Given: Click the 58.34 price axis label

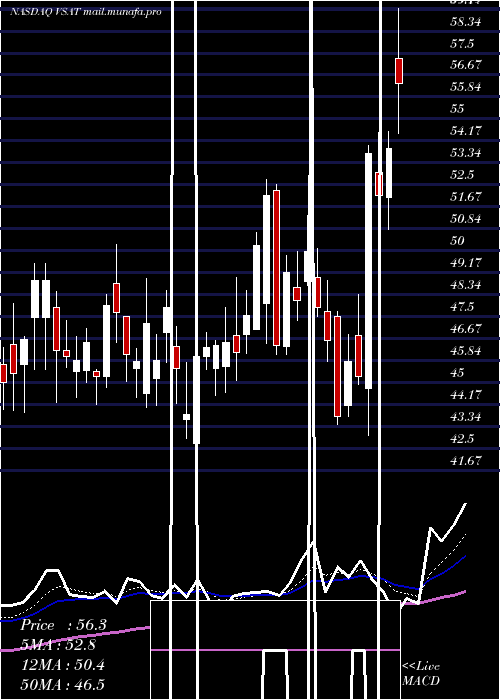Looking at the screenshot, I should pyautogui.click(x=466, y=21).
